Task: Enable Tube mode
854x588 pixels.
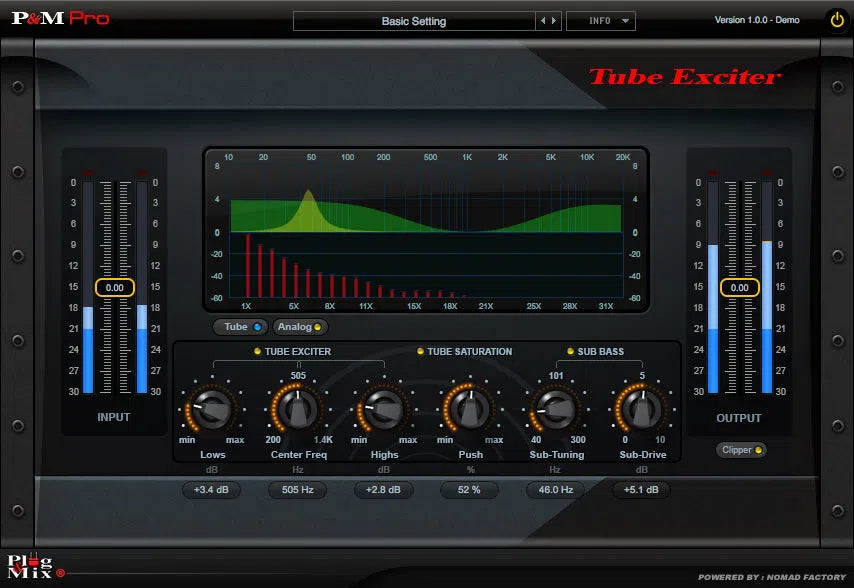Action: (x=239, y=327)
